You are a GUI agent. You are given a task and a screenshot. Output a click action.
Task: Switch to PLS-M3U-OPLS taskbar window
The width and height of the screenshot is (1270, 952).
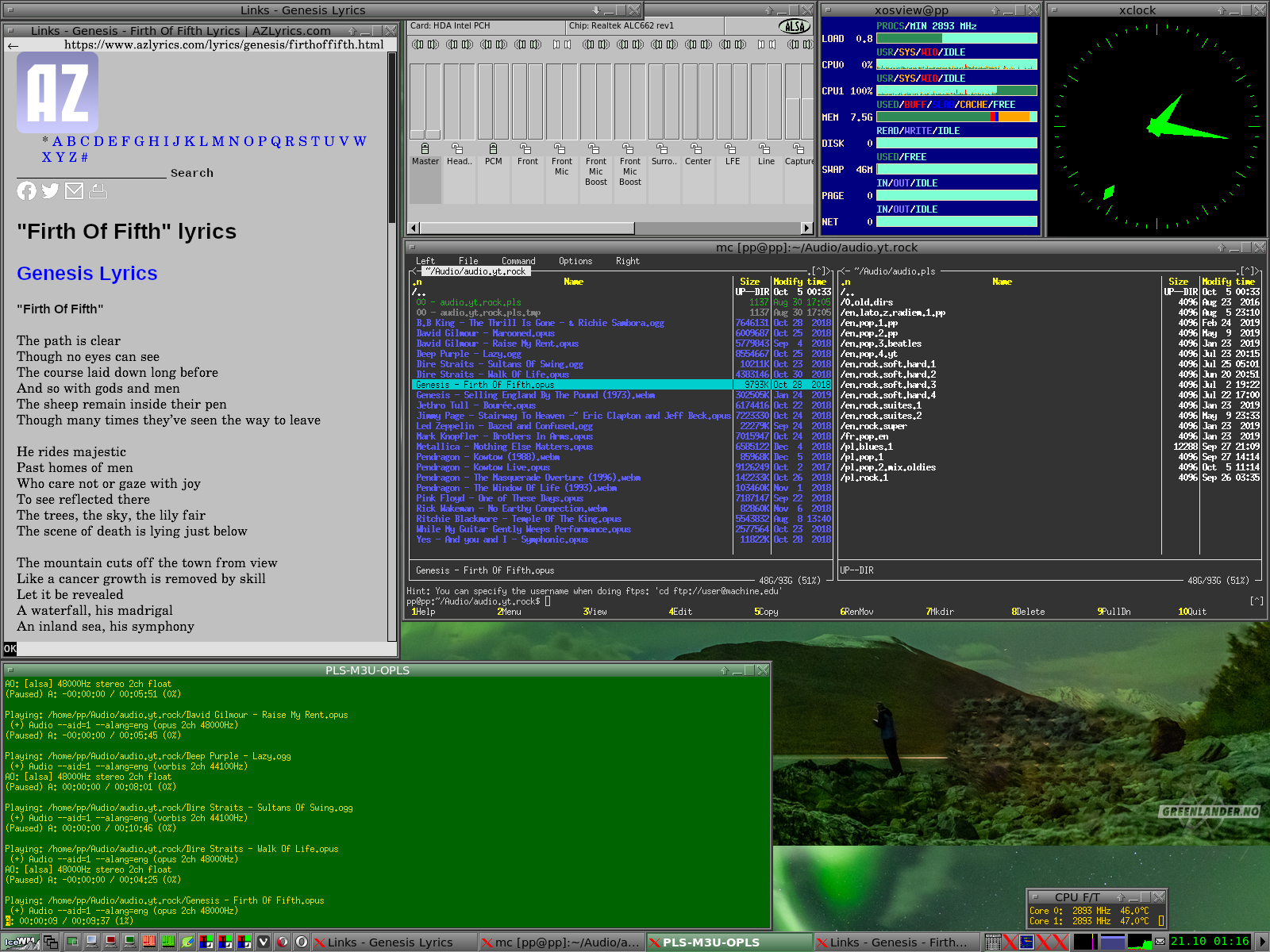(x=729, y=942)
